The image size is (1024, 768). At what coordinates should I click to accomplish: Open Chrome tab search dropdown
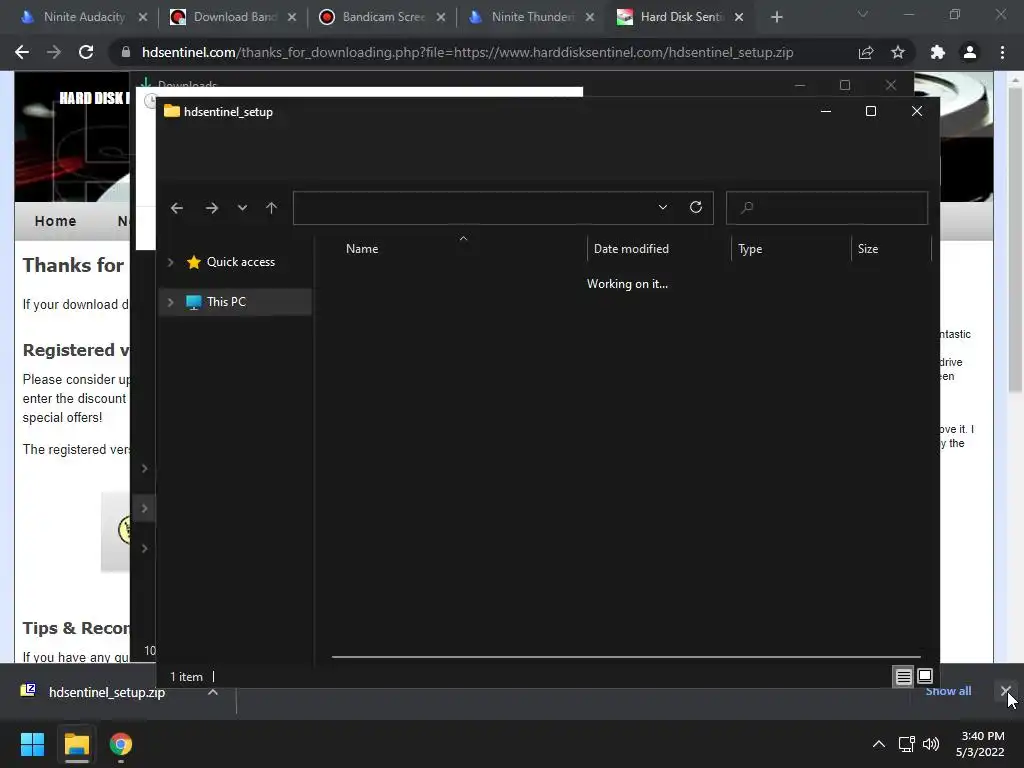863,14
